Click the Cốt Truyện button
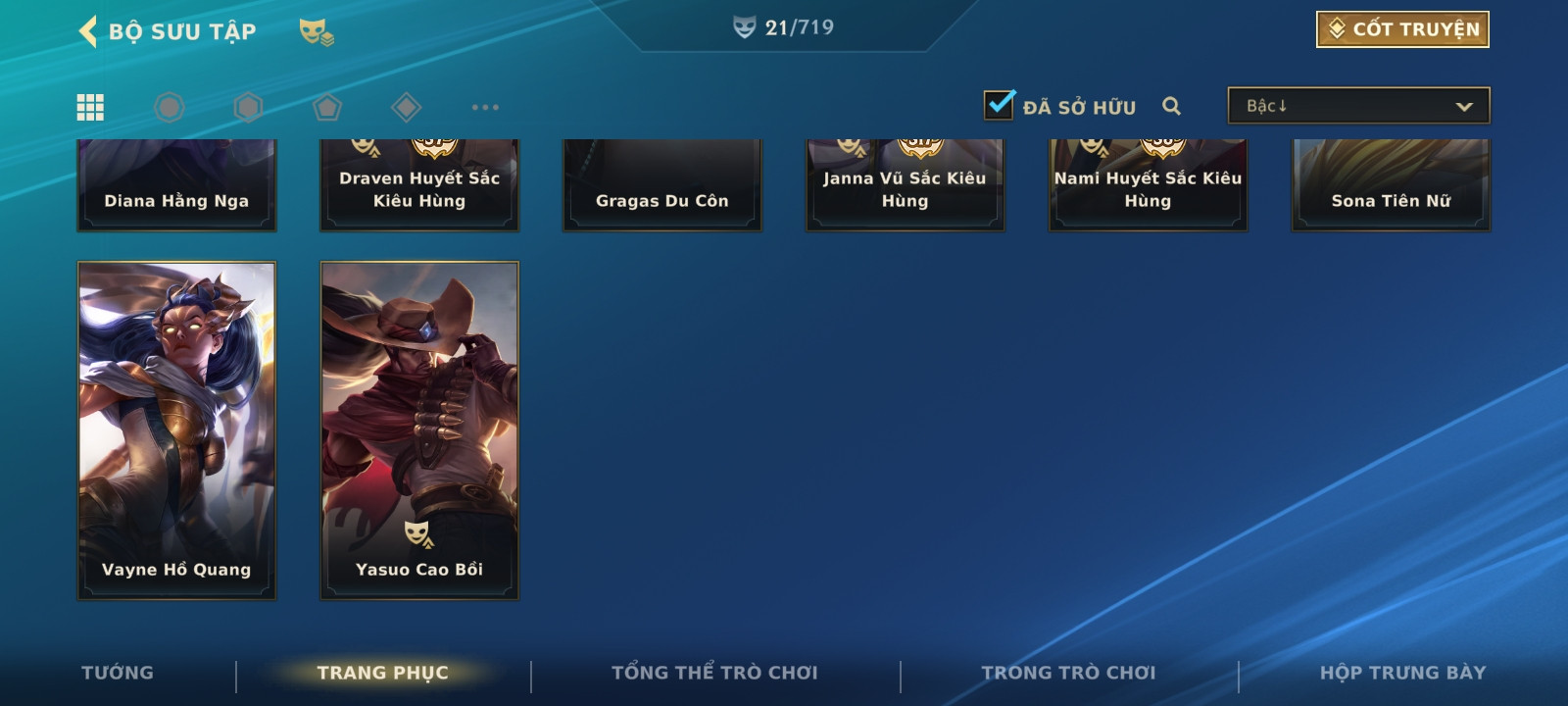The image size is (1568, 706). pos(1402,29)
